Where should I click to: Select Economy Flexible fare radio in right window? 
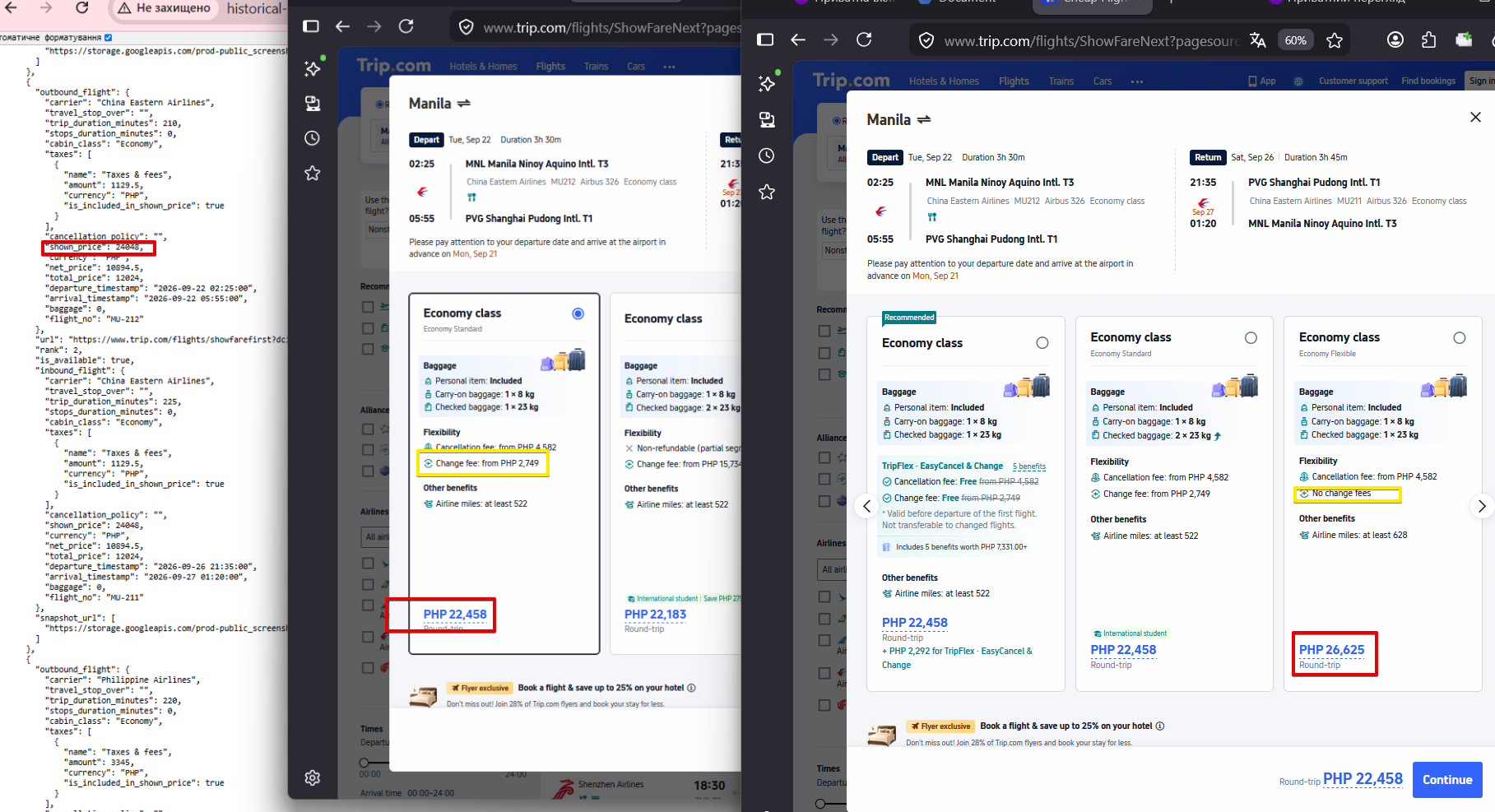point(1460,337)
